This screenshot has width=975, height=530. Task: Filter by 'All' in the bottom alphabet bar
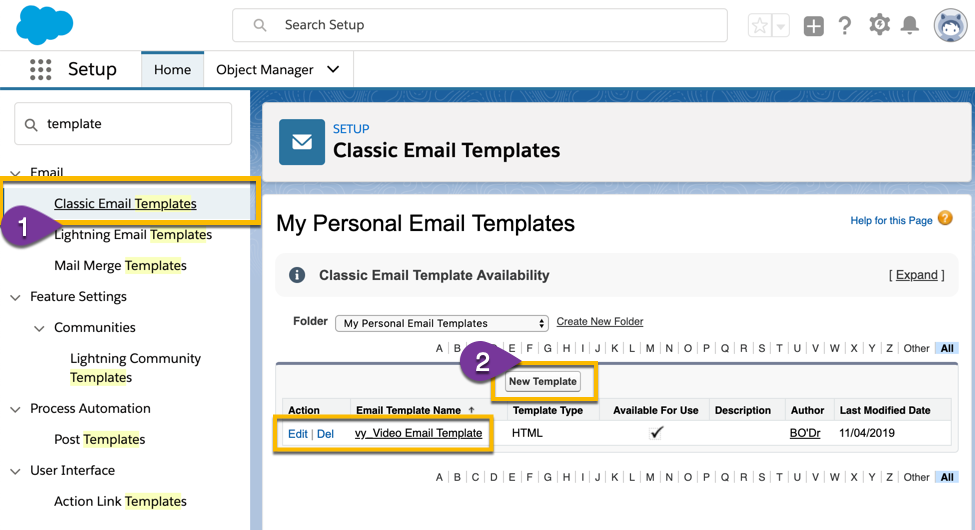[947, 477]
